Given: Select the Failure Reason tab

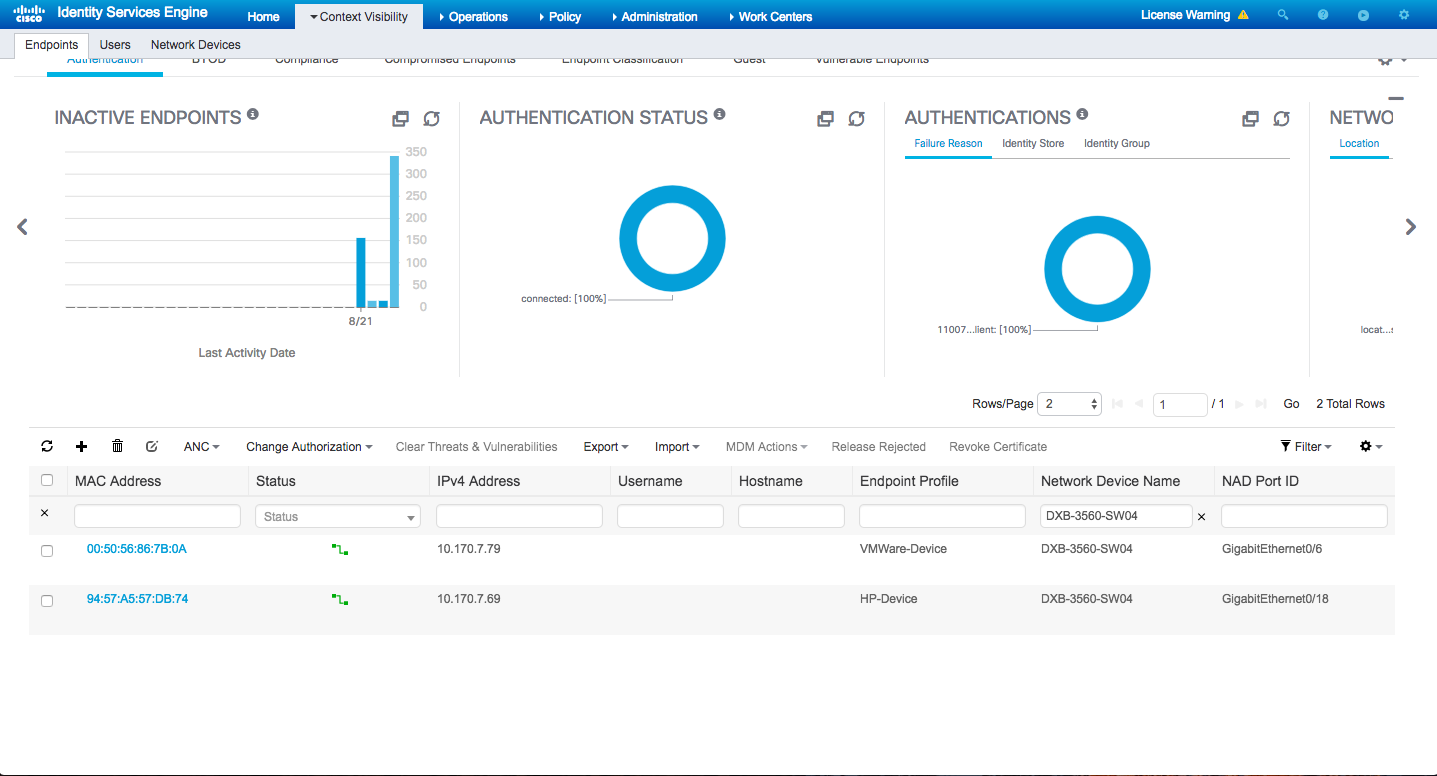Looking at the screenshot, I should [948, 144].
